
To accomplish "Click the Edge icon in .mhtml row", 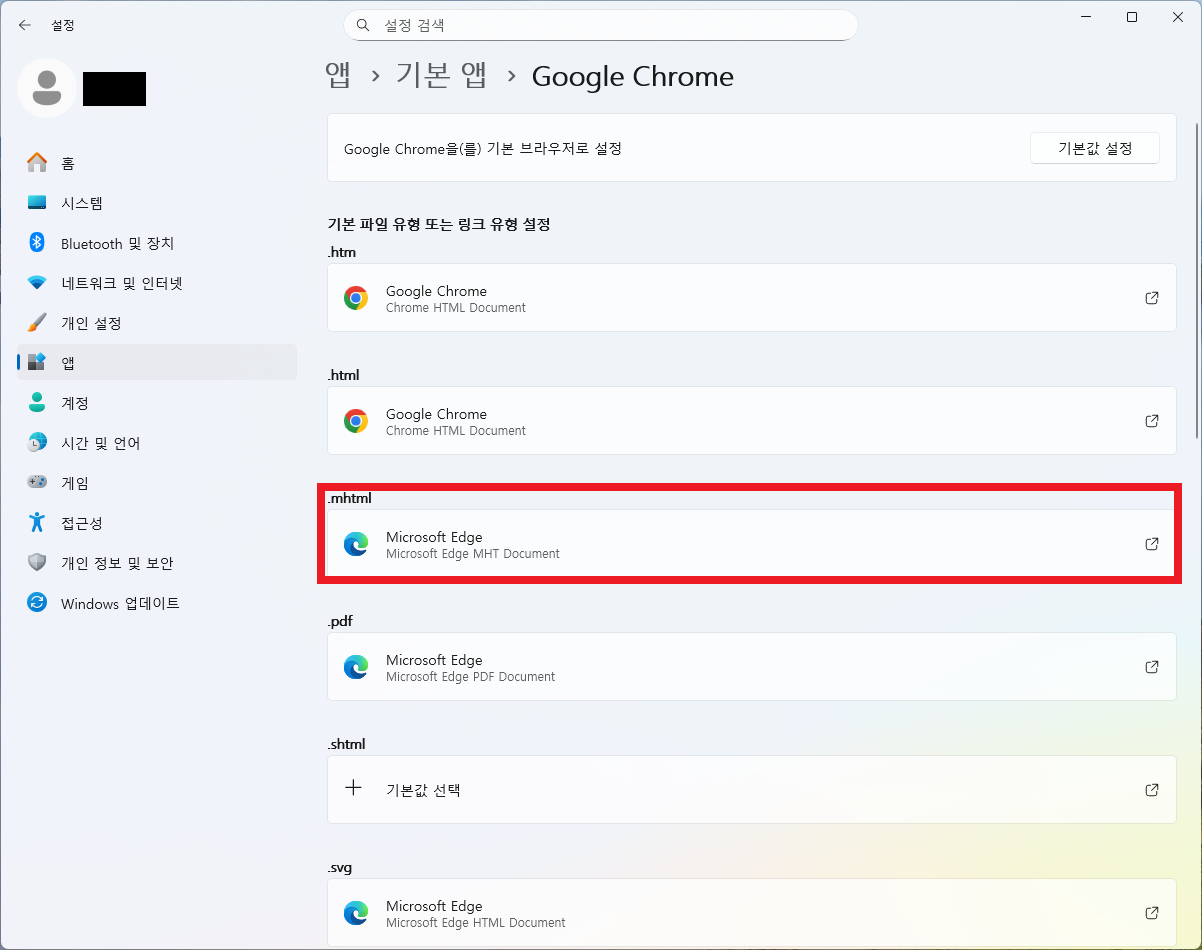I will pos(356,544).
